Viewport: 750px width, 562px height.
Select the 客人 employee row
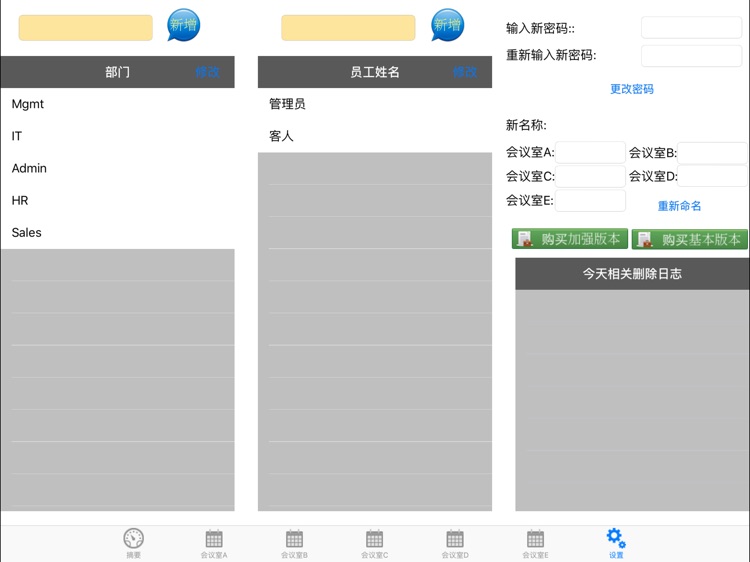(x=375, y=136)
